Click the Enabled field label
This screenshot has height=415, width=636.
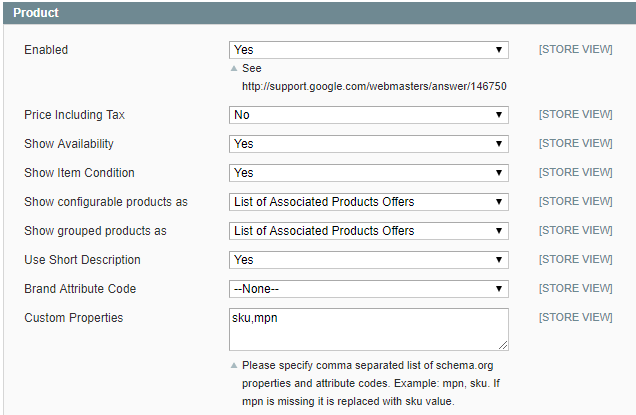[x=46, y=50]
